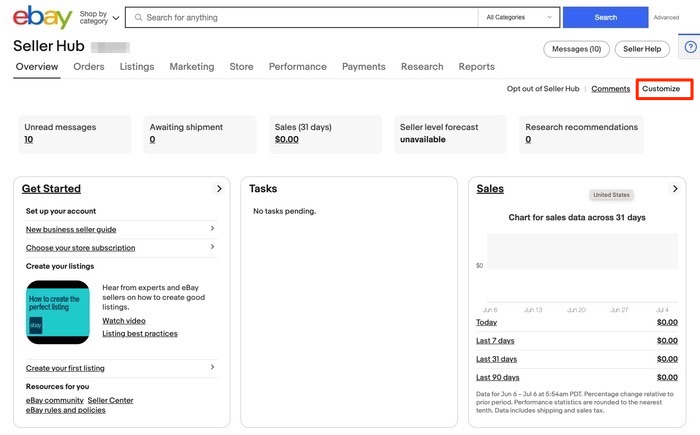Open the Get Started panel arrow
The width and height of the screenshot is (700, 435).
pos(219,188)
